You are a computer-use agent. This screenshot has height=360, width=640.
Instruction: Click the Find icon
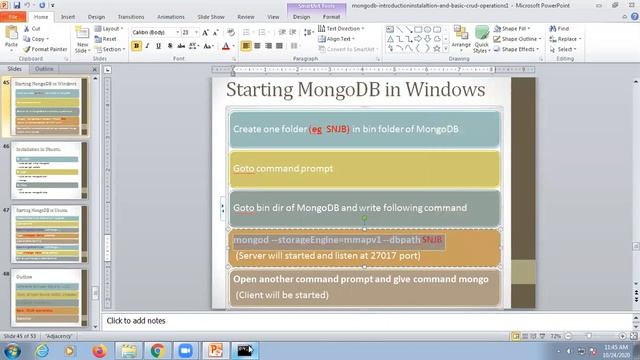(559, 29)
